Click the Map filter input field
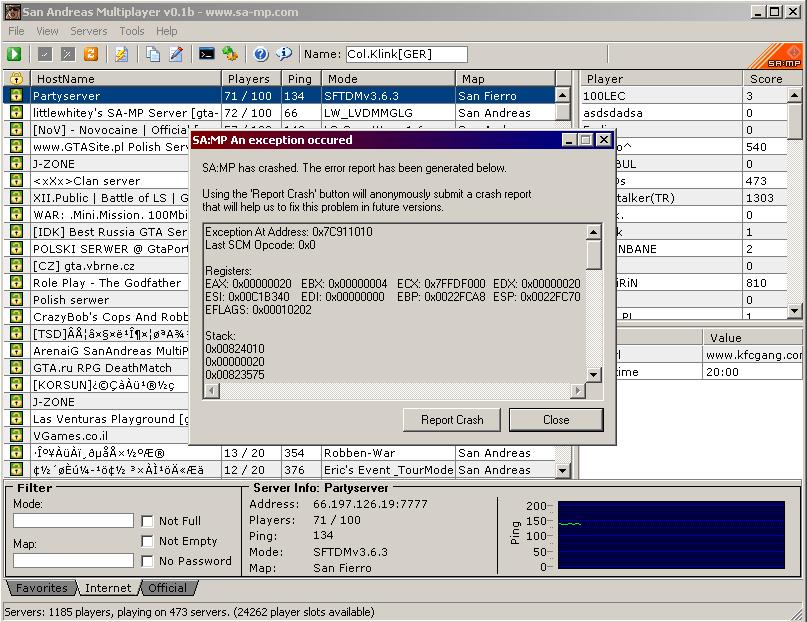807x622 pixels. pyautogui.click(x=73, y=561)
